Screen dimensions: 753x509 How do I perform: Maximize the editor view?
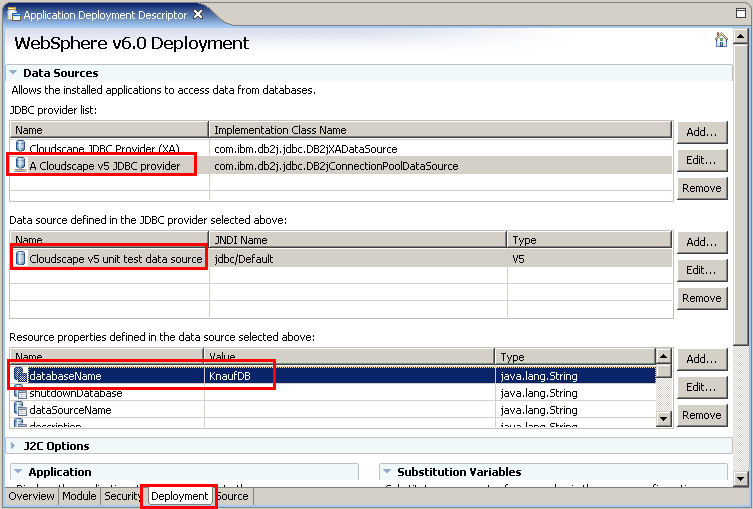pyautogui.click(x=741, y=13)
